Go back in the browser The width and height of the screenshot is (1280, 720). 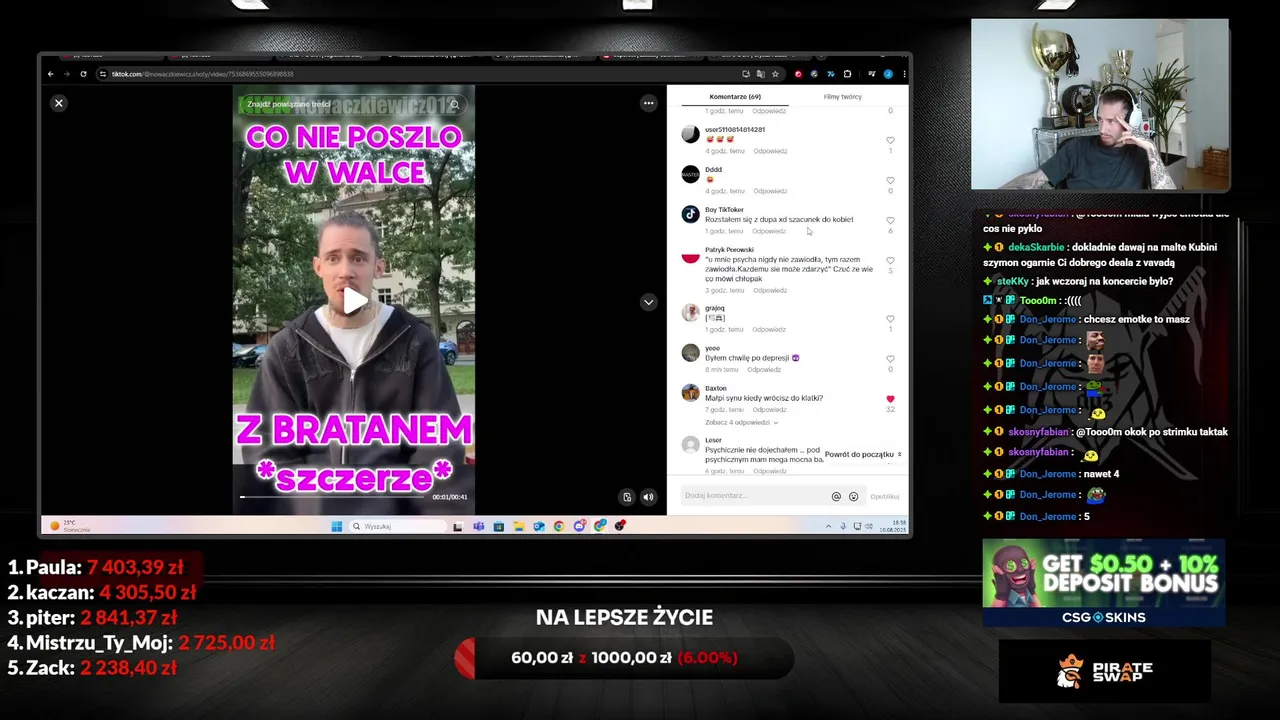[x=51, y=74]
